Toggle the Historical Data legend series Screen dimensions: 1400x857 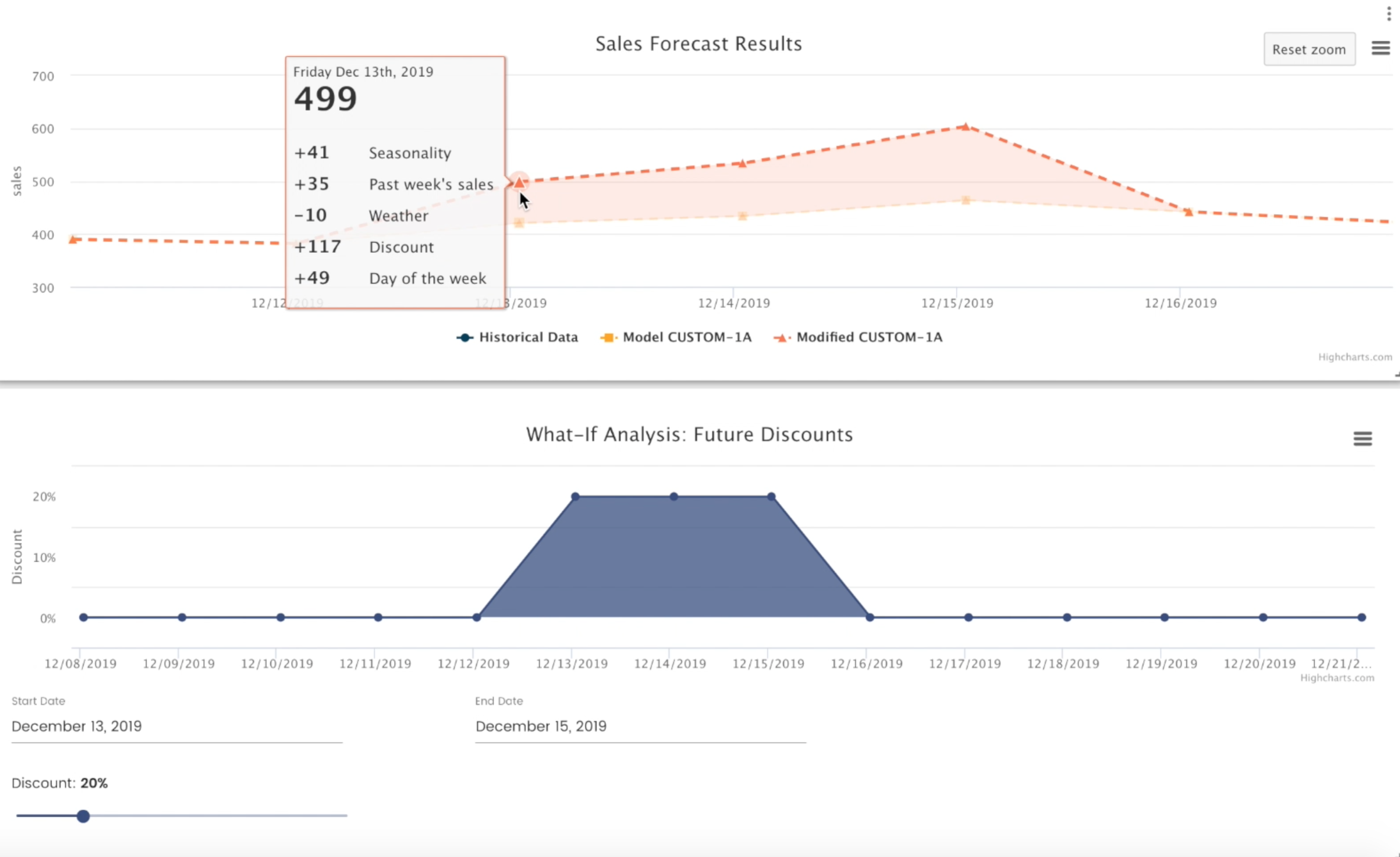(517, 337)
